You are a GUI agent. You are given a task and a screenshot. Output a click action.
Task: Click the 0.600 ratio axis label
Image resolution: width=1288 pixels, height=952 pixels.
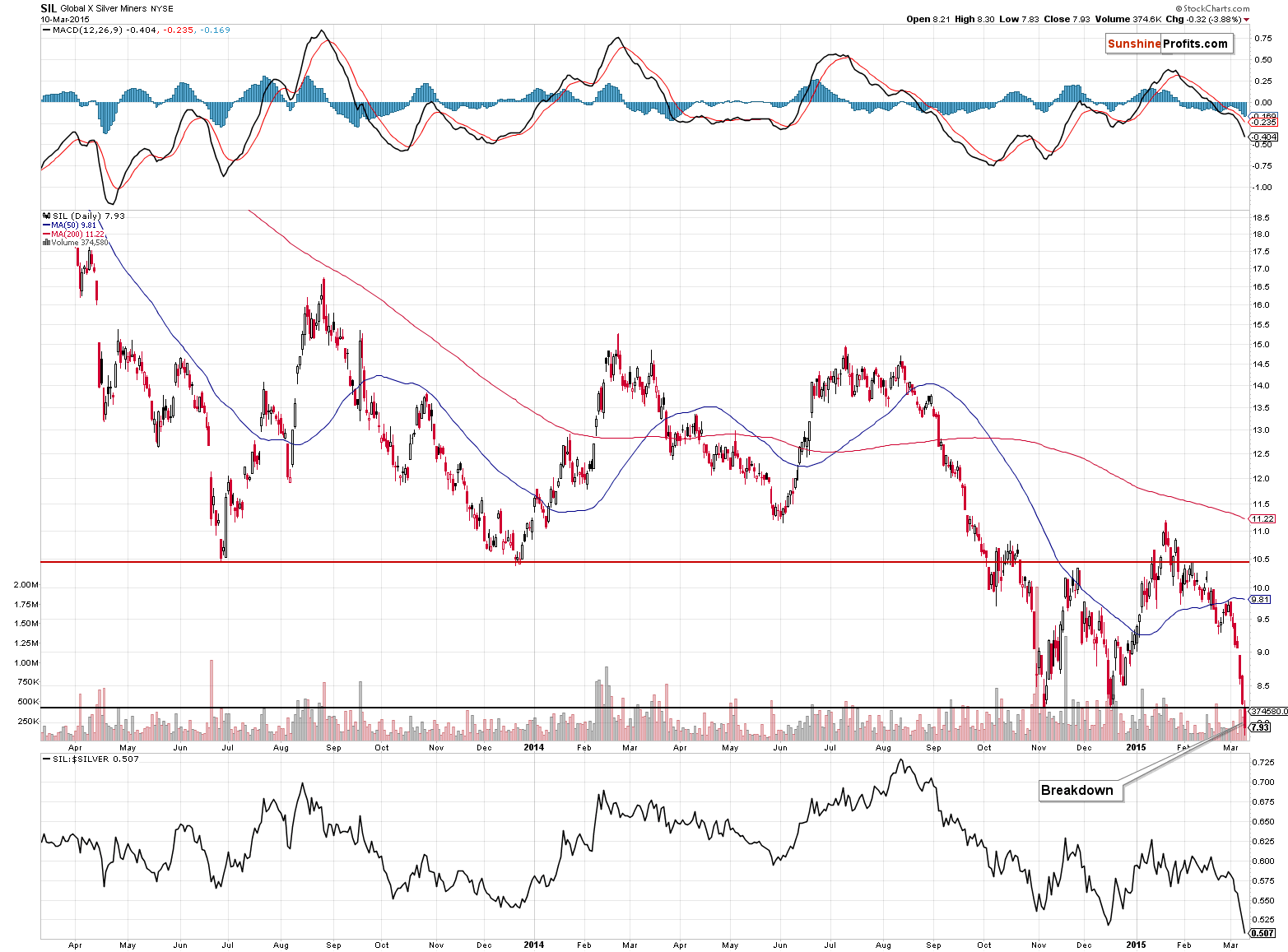pos(1263,861)
